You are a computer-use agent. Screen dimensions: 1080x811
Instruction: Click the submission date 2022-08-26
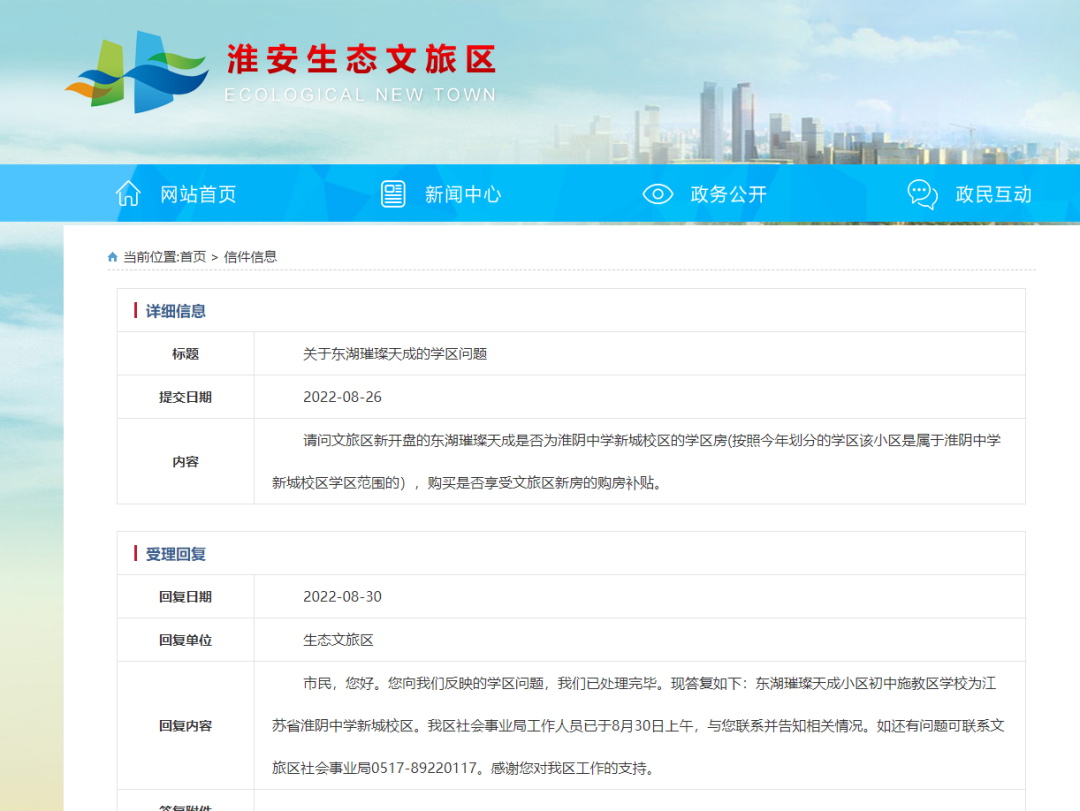click(342, 397)
